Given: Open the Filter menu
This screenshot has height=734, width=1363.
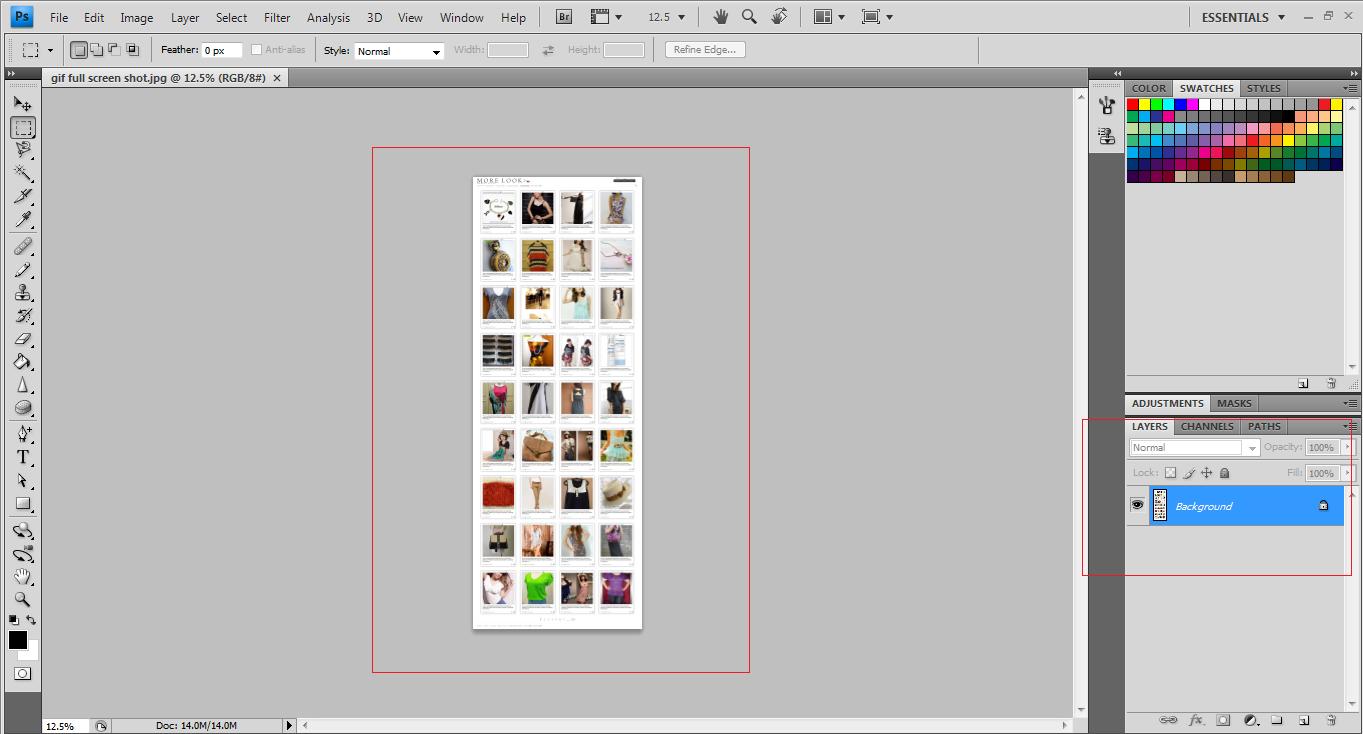Looking at the screenshot, I should [277, 17].
